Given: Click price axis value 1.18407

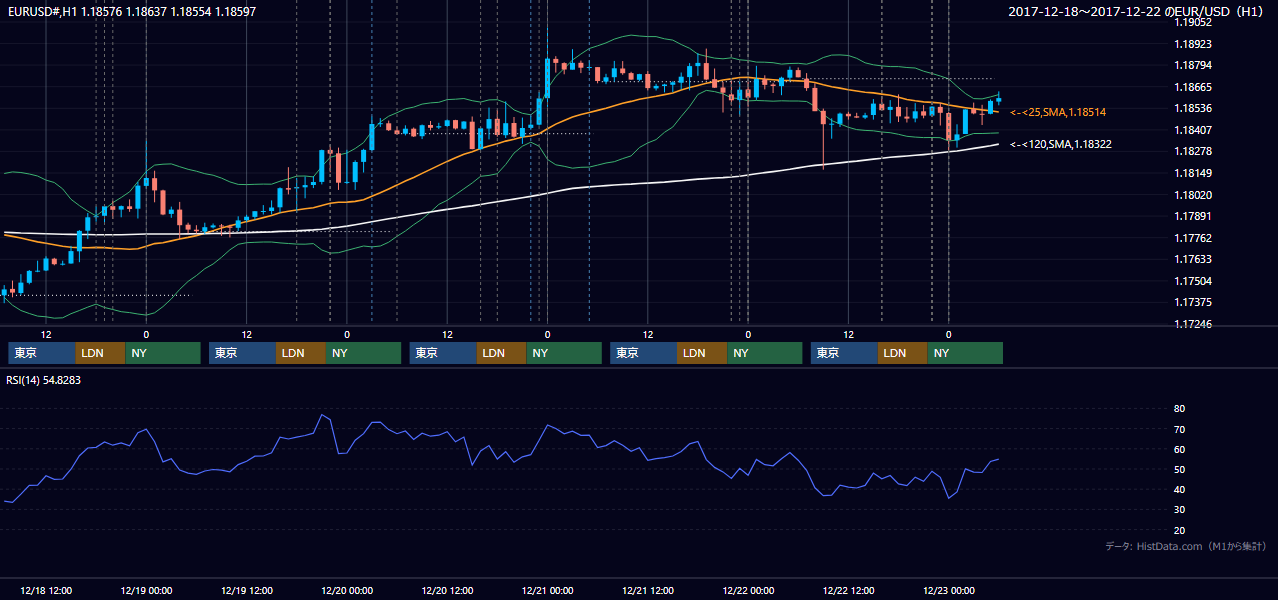Looking at the screenshot, I should click(1193, 130).
